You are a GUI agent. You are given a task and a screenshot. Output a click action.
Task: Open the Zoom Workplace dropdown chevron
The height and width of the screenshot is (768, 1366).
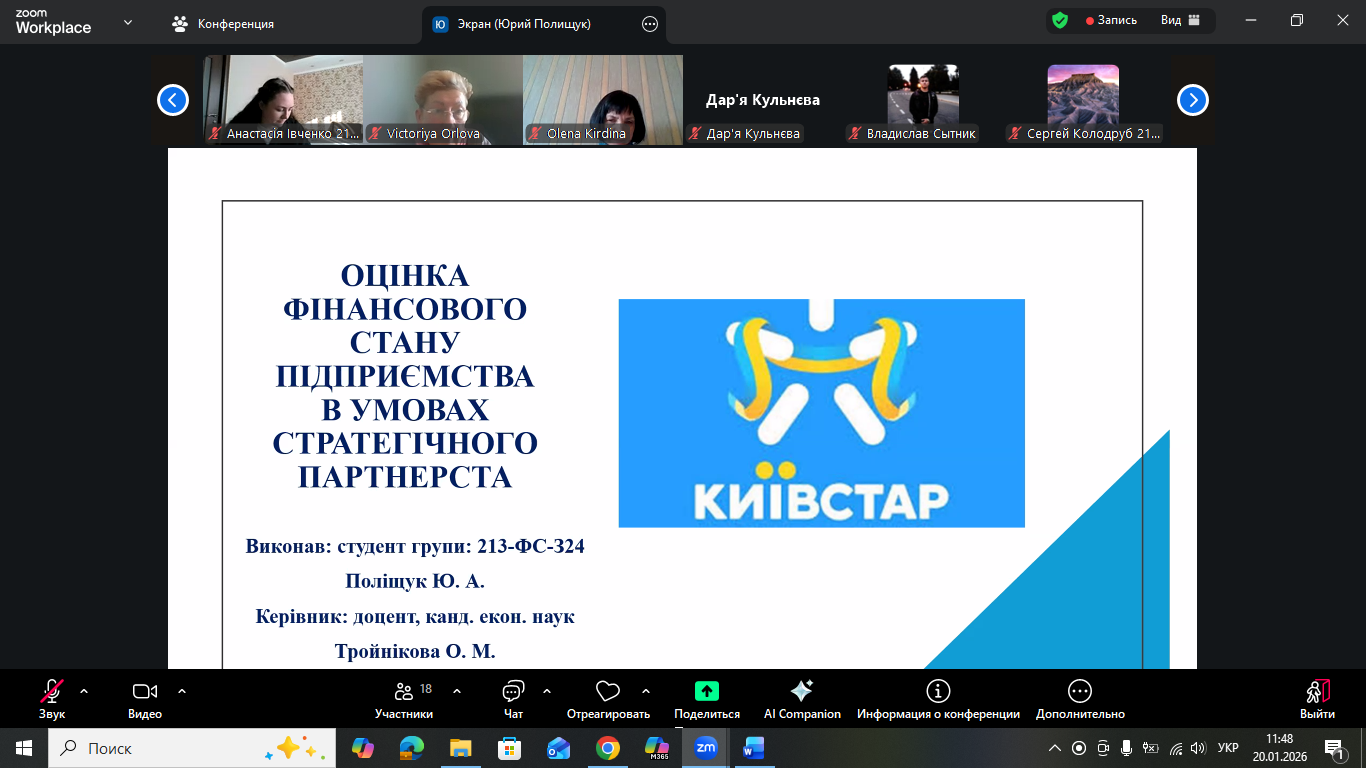127,22
